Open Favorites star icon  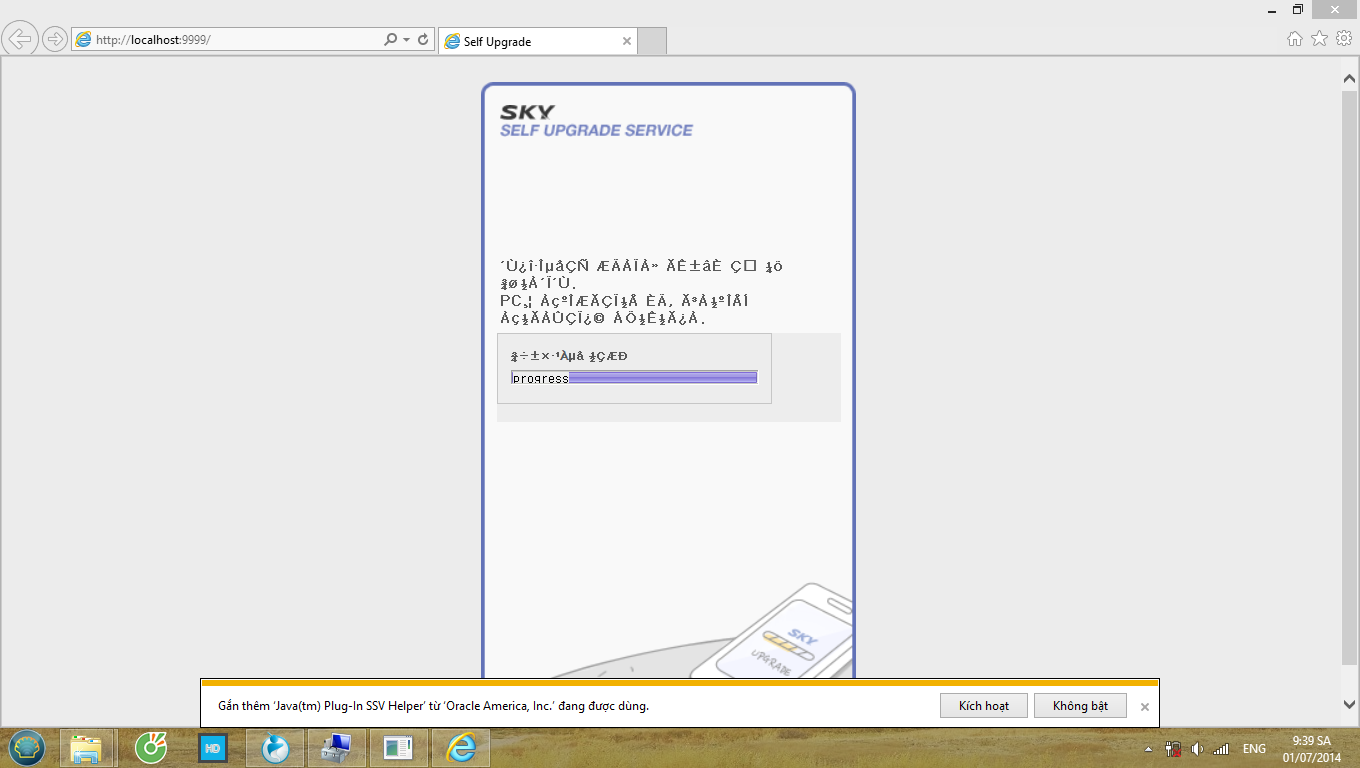[x=1319, y=39]
